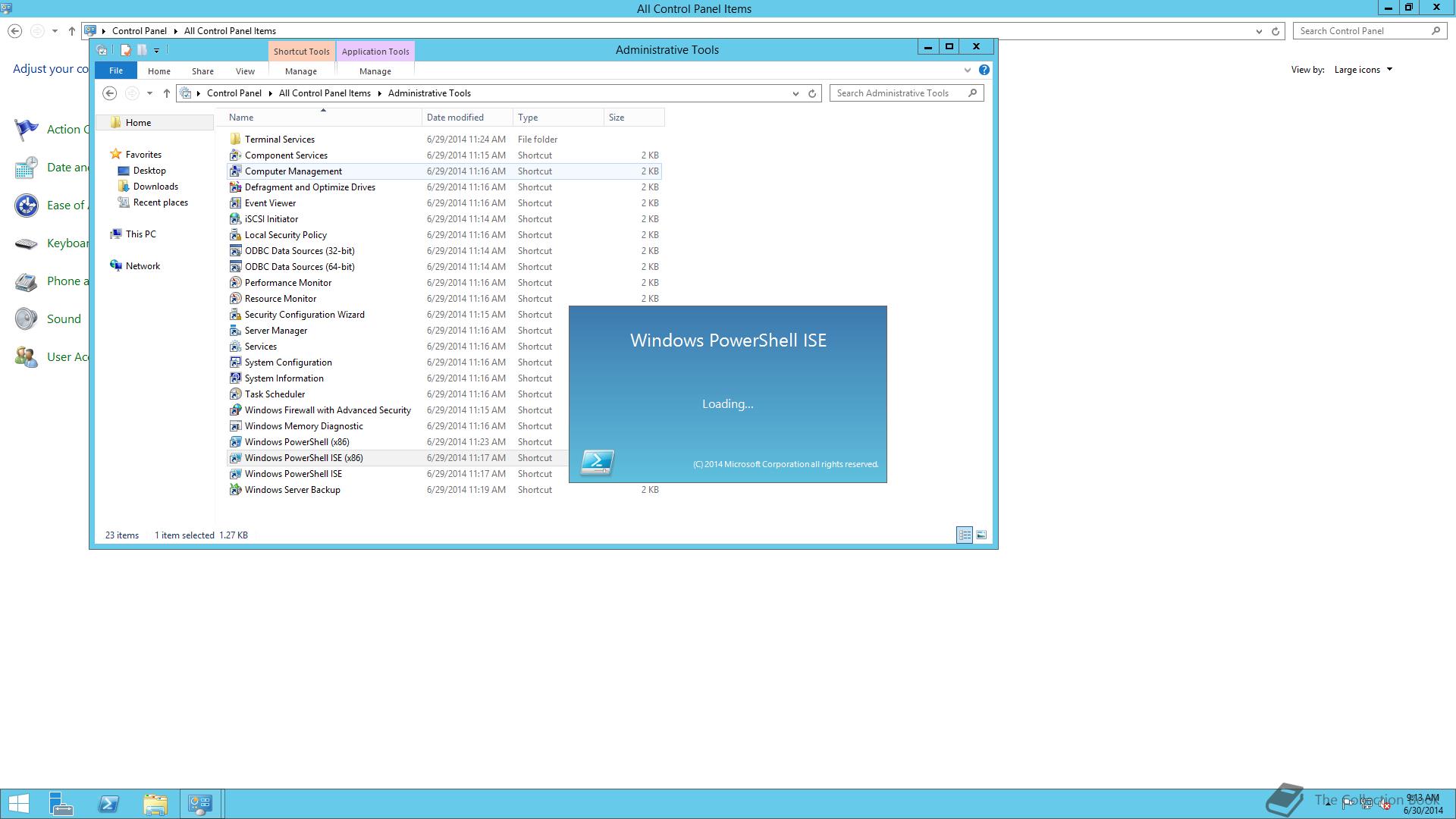Sort files by the Size column

click(634, 118)
